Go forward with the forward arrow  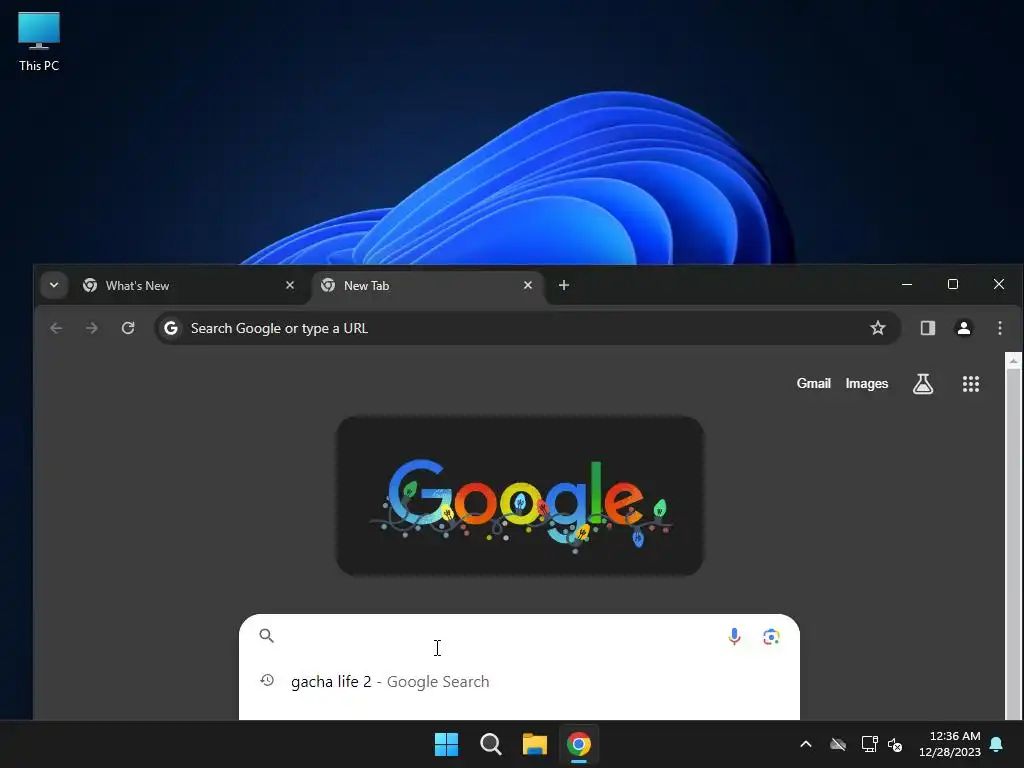[x=92, y=328]
